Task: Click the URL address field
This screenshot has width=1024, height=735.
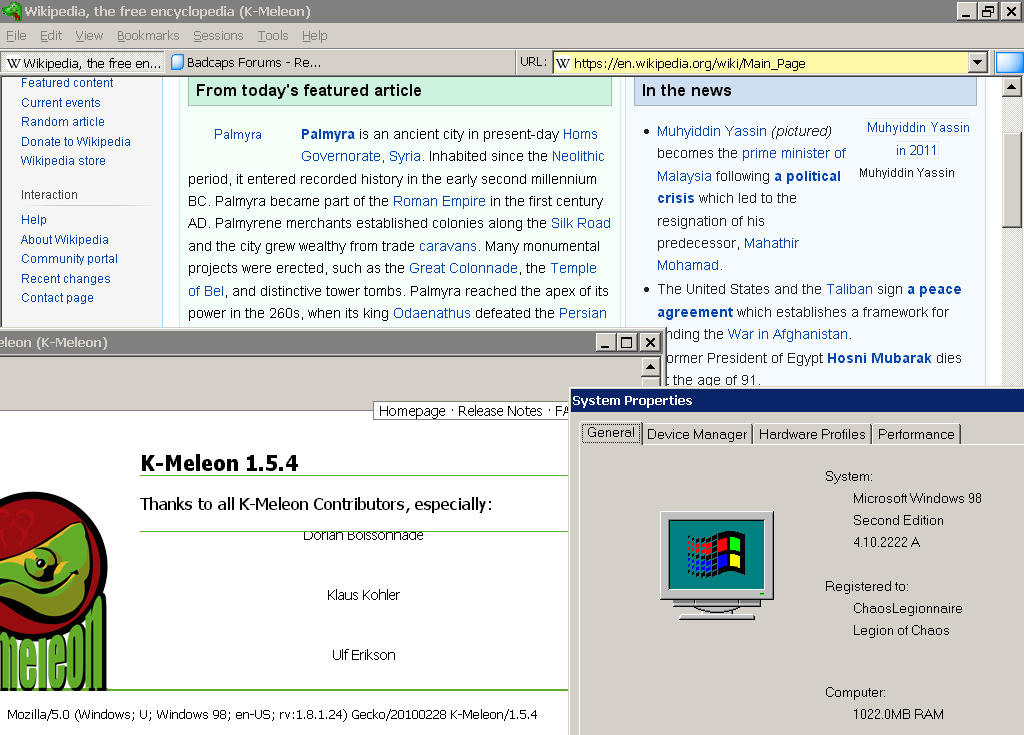Action: (761, 63)
